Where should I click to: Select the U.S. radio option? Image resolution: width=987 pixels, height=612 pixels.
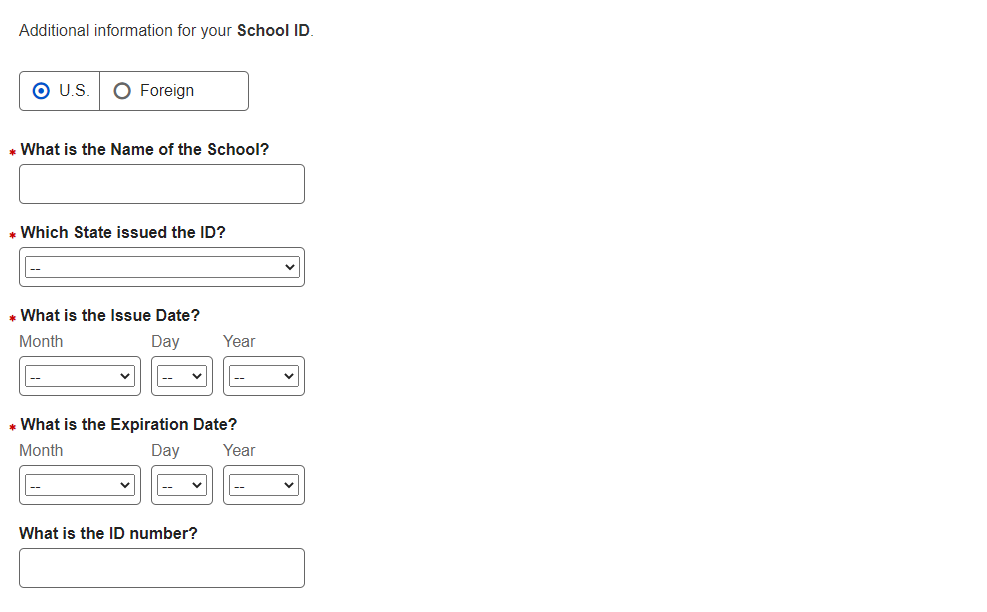tap(41, 91)
